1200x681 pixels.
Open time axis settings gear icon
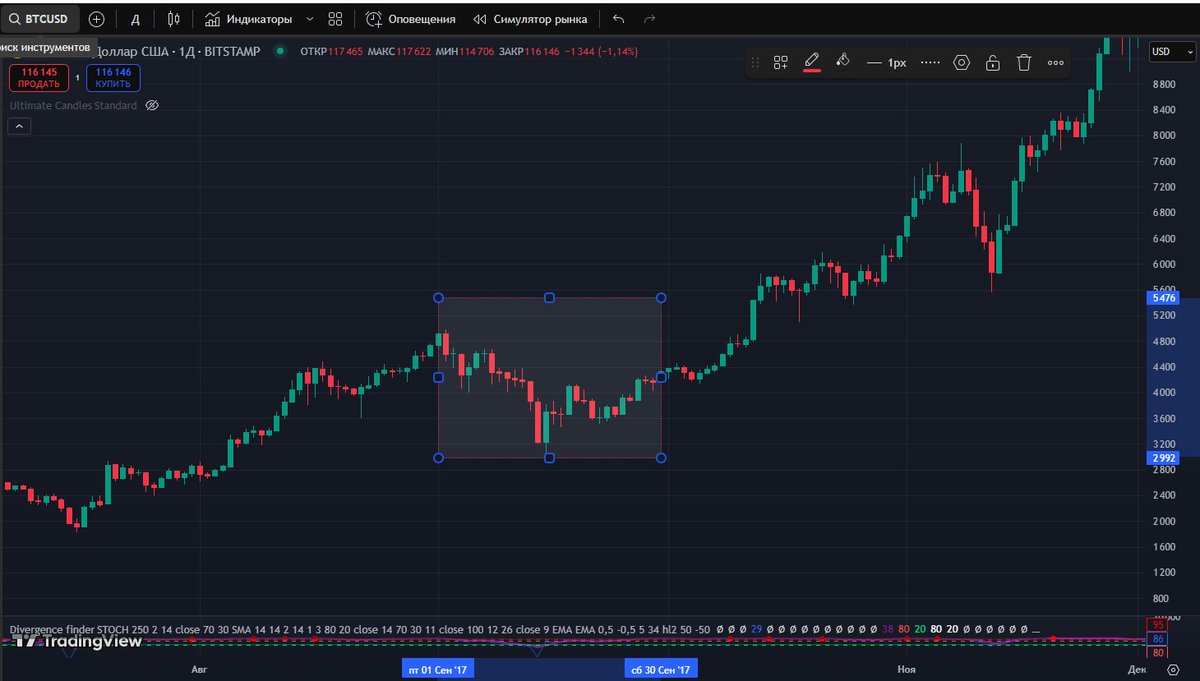tap(1173, 669)
